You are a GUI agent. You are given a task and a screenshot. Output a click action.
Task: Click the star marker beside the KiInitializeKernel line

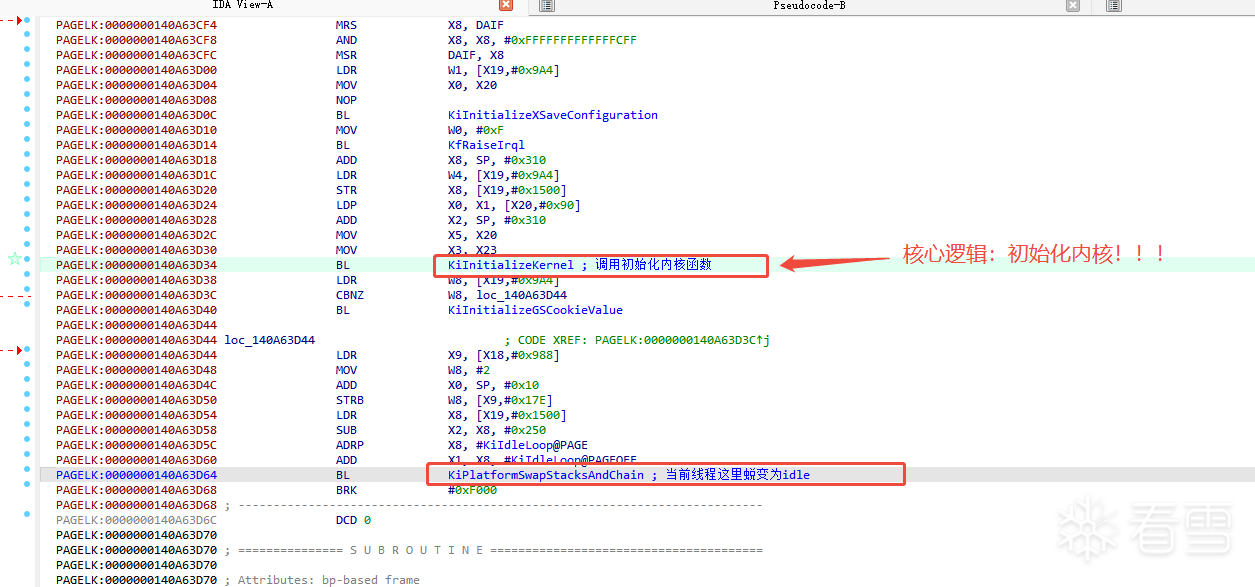14,259
